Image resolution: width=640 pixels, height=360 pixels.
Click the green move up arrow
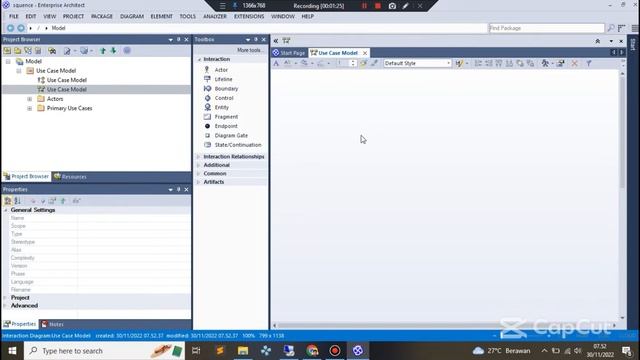coord(103,51)
